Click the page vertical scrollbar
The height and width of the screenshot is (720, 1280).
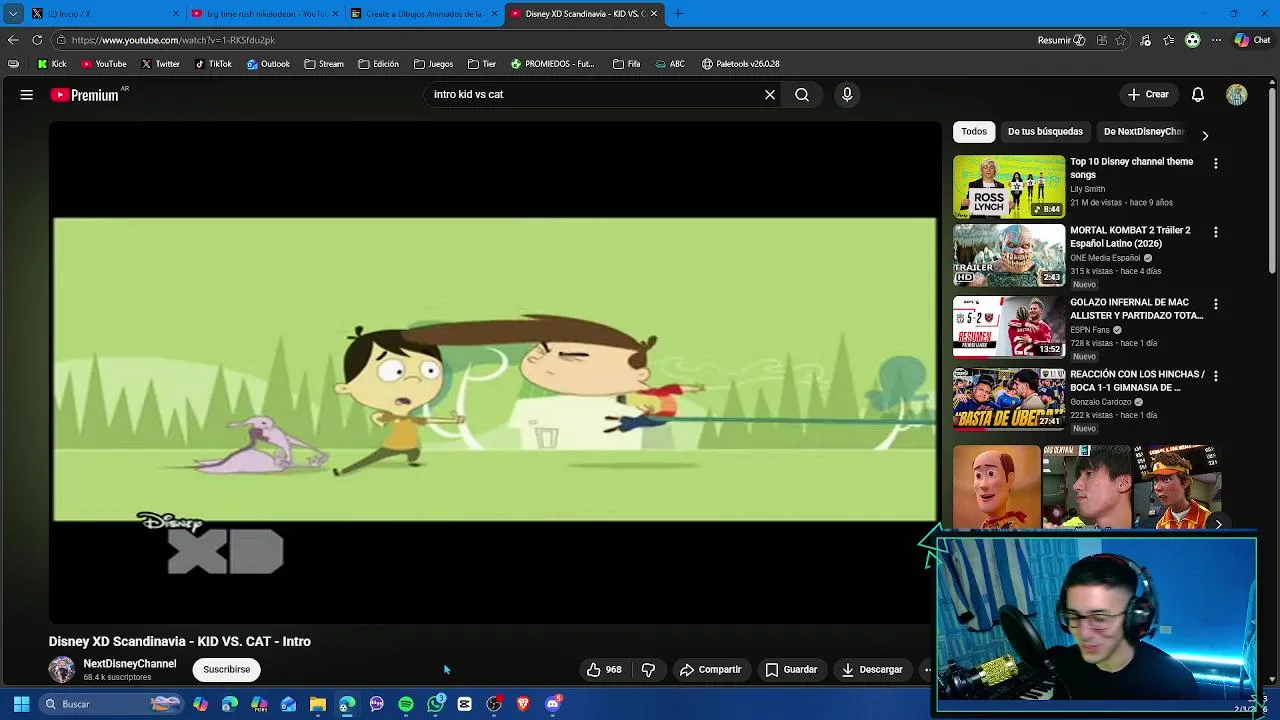tap(1273, 180)
